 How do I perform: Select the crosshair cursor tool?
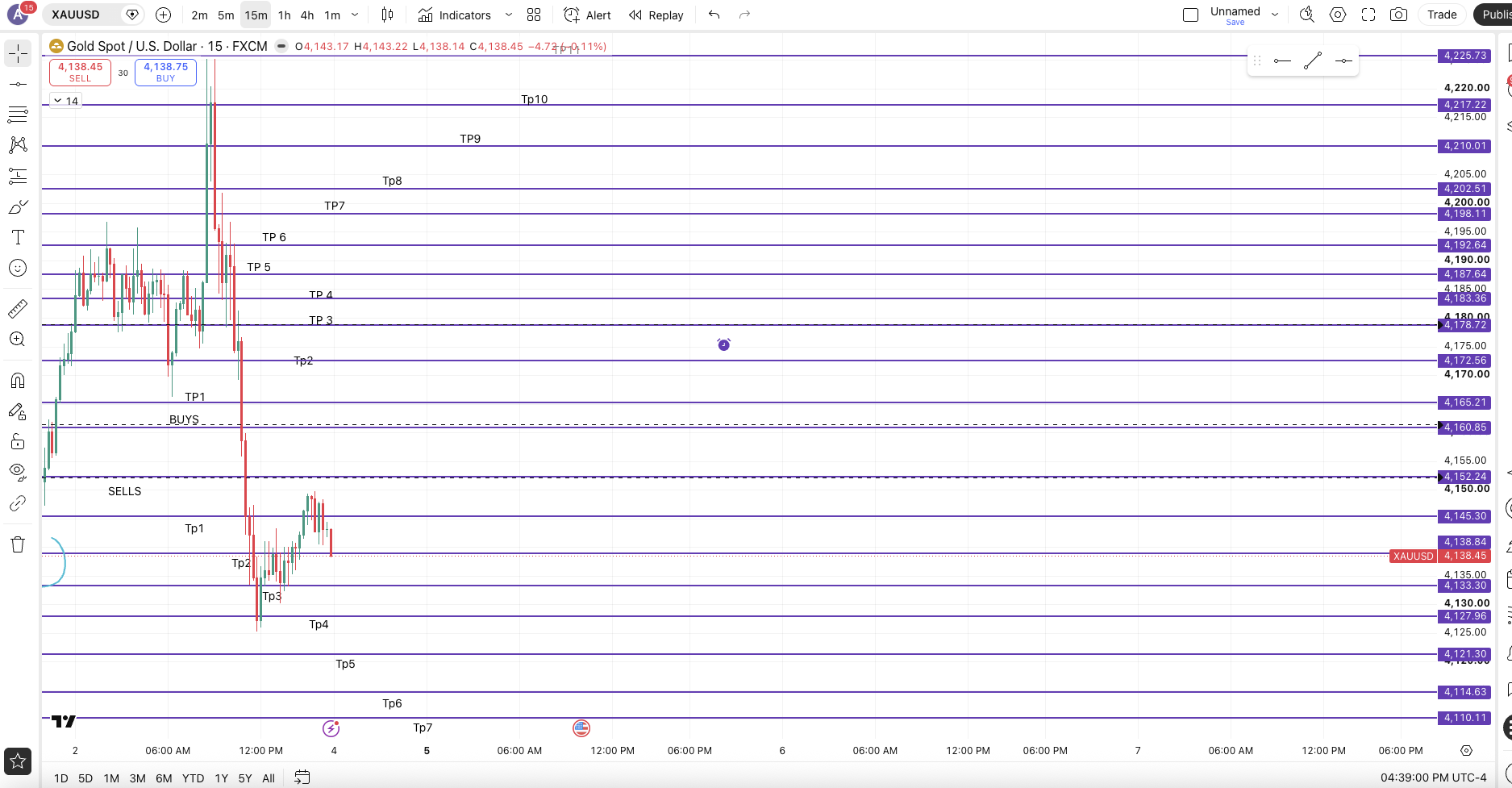(x=18, y=53)
